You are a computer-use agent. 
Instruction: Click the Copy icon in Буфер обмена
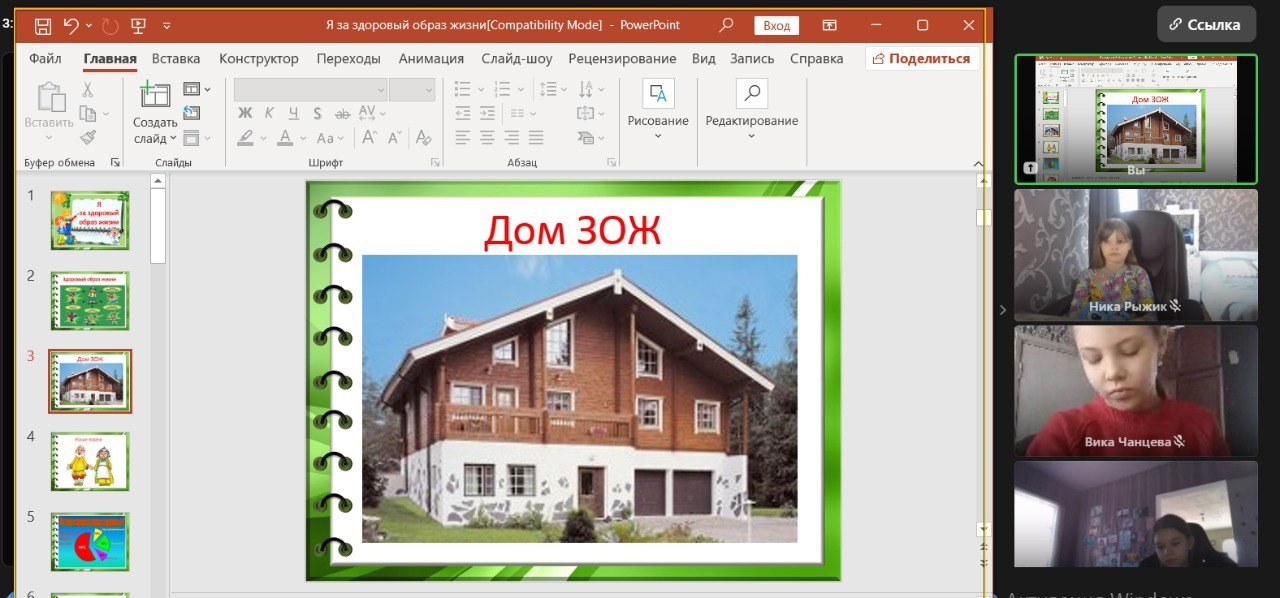pos(86,114)
